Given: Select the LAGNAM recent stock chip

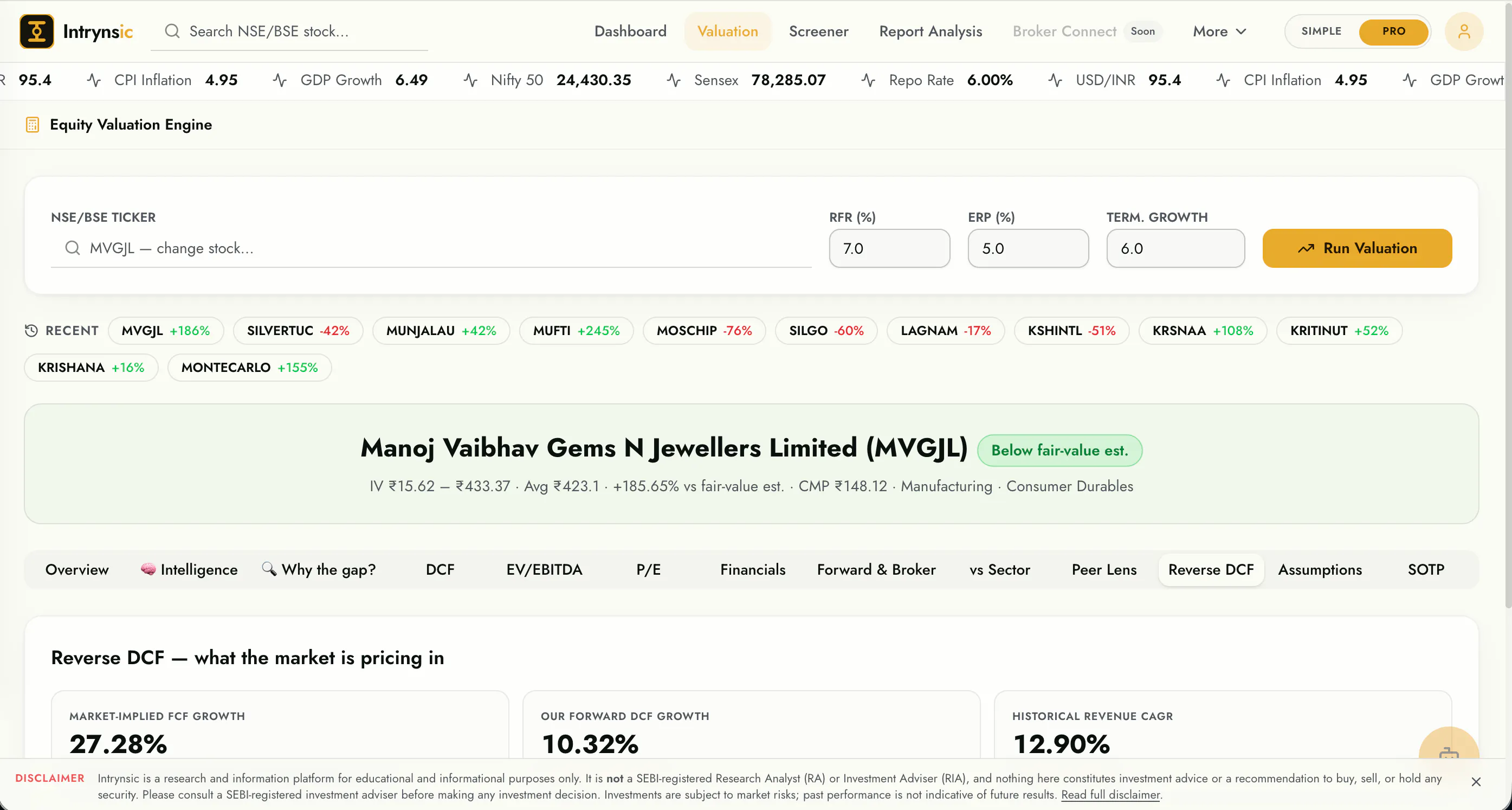Looking at the screenshot, I should 946,331.
